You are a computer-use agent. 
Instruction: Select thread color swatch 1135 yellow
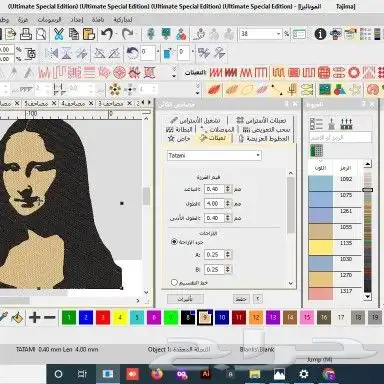[321, 247]
